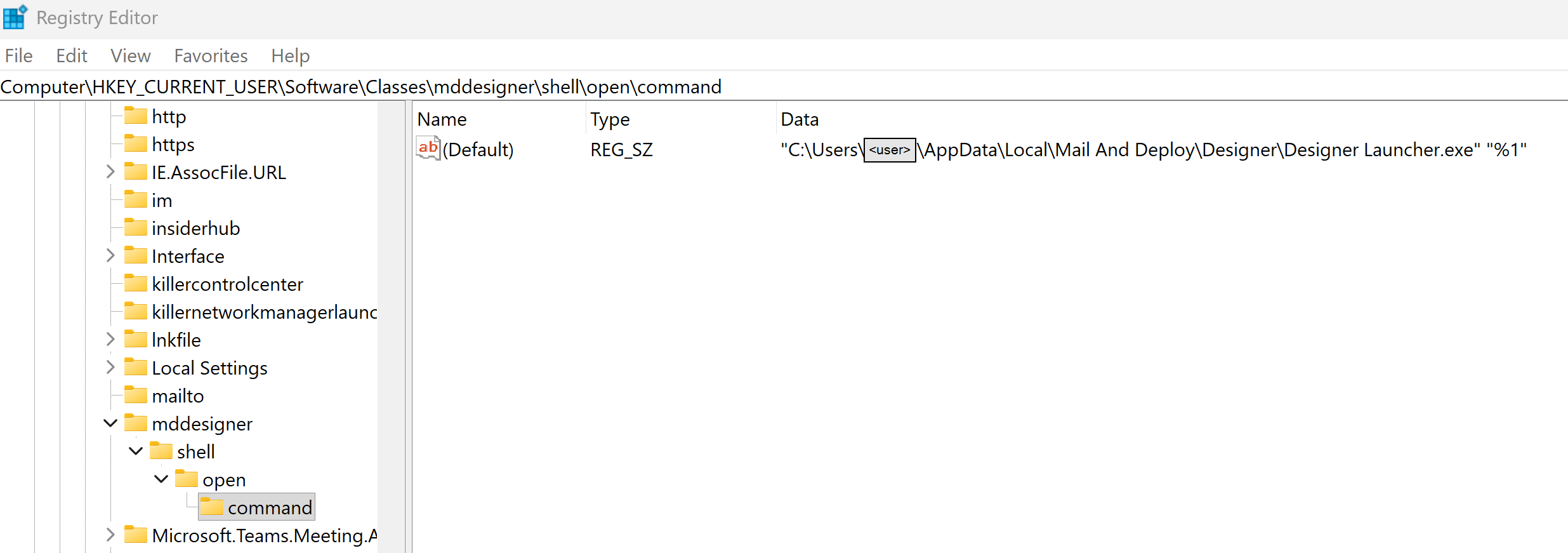The image size is (1568, 553).
Task: Open the File menu
Action: tap(18, 56)
